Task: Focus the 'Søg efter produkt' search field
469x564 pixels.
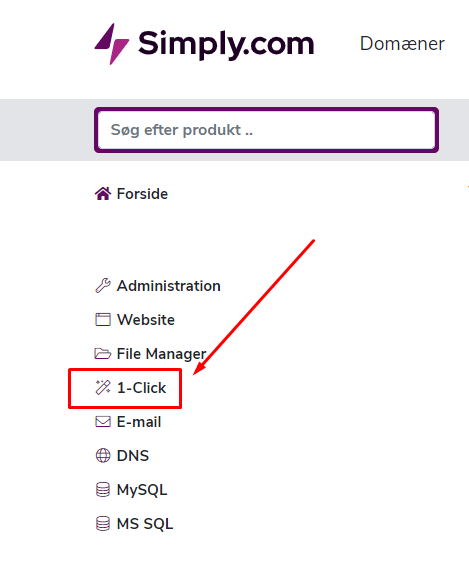Action: coord(267,130)
